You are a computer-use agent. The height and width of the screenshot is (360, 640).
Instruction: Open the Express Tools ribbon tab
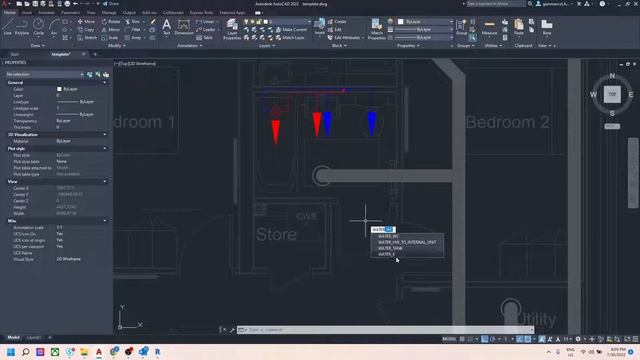pos(201,13)
